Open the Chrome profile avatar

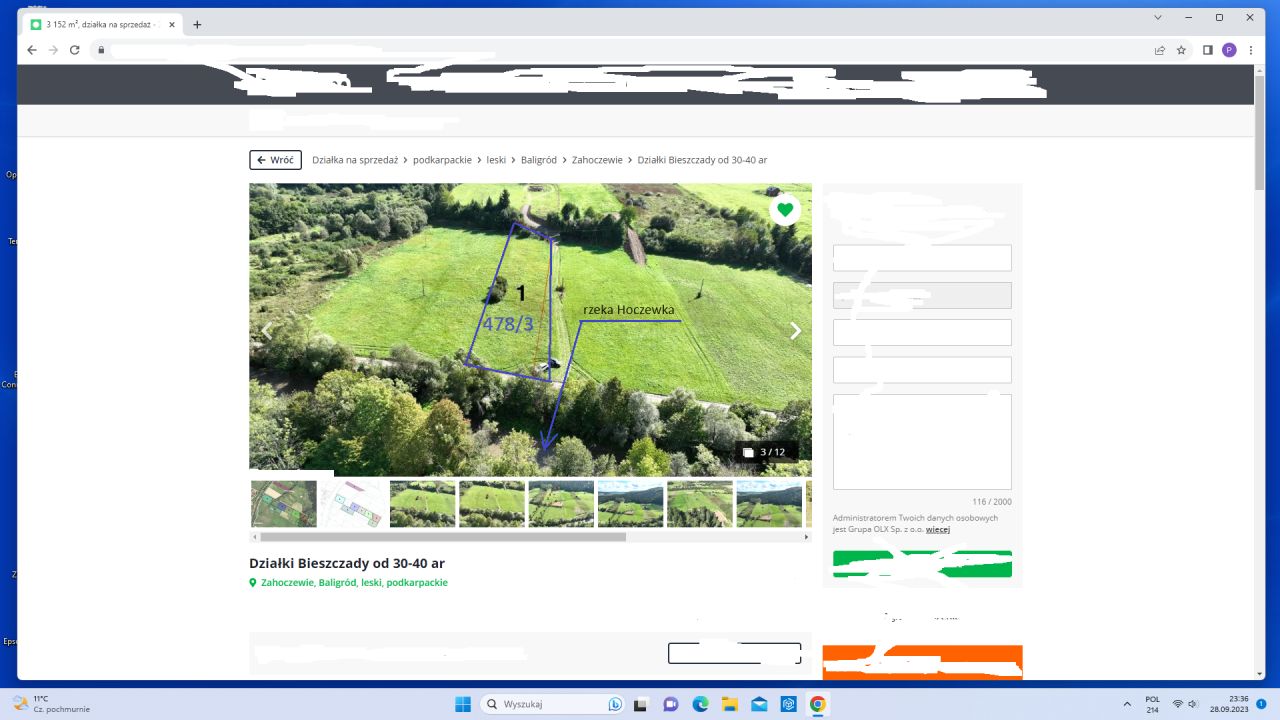click(x=1229, y=50)
